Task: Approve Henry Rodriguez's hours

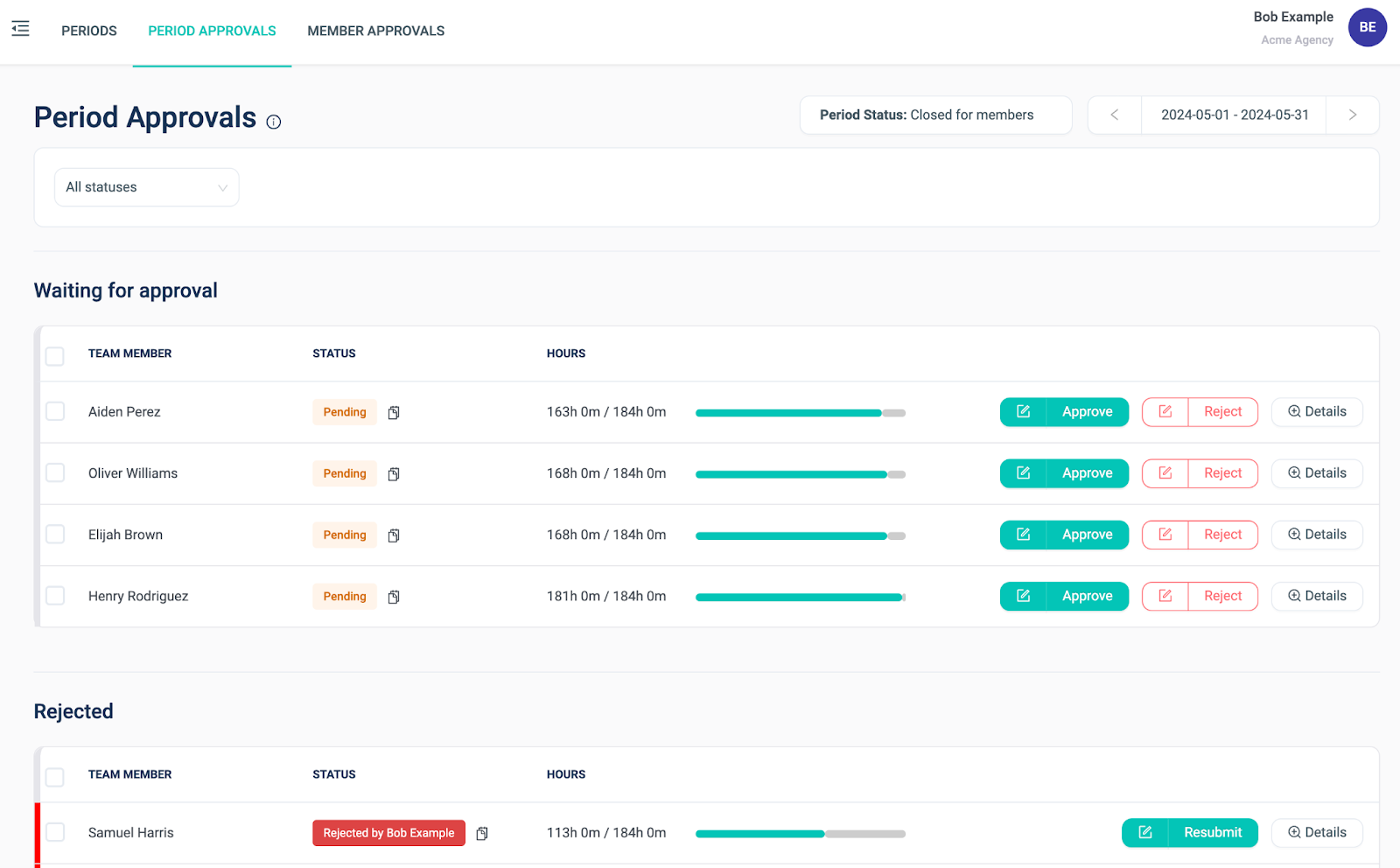Action: click(x=1088, y=596)
